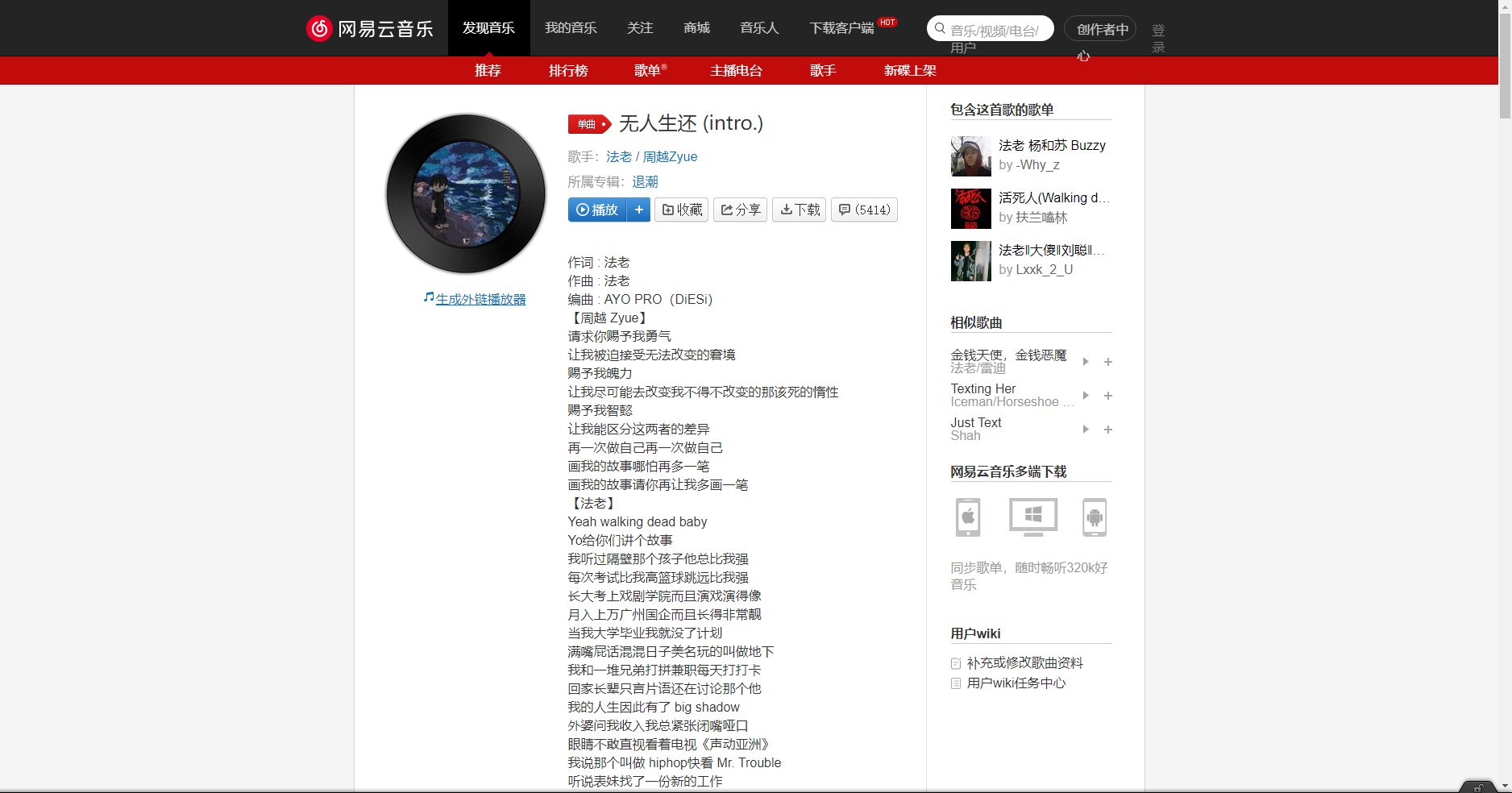Add Texting Her to playlist with plus icon
The height and width of the screenshot is (793, 1512).
1108,396
